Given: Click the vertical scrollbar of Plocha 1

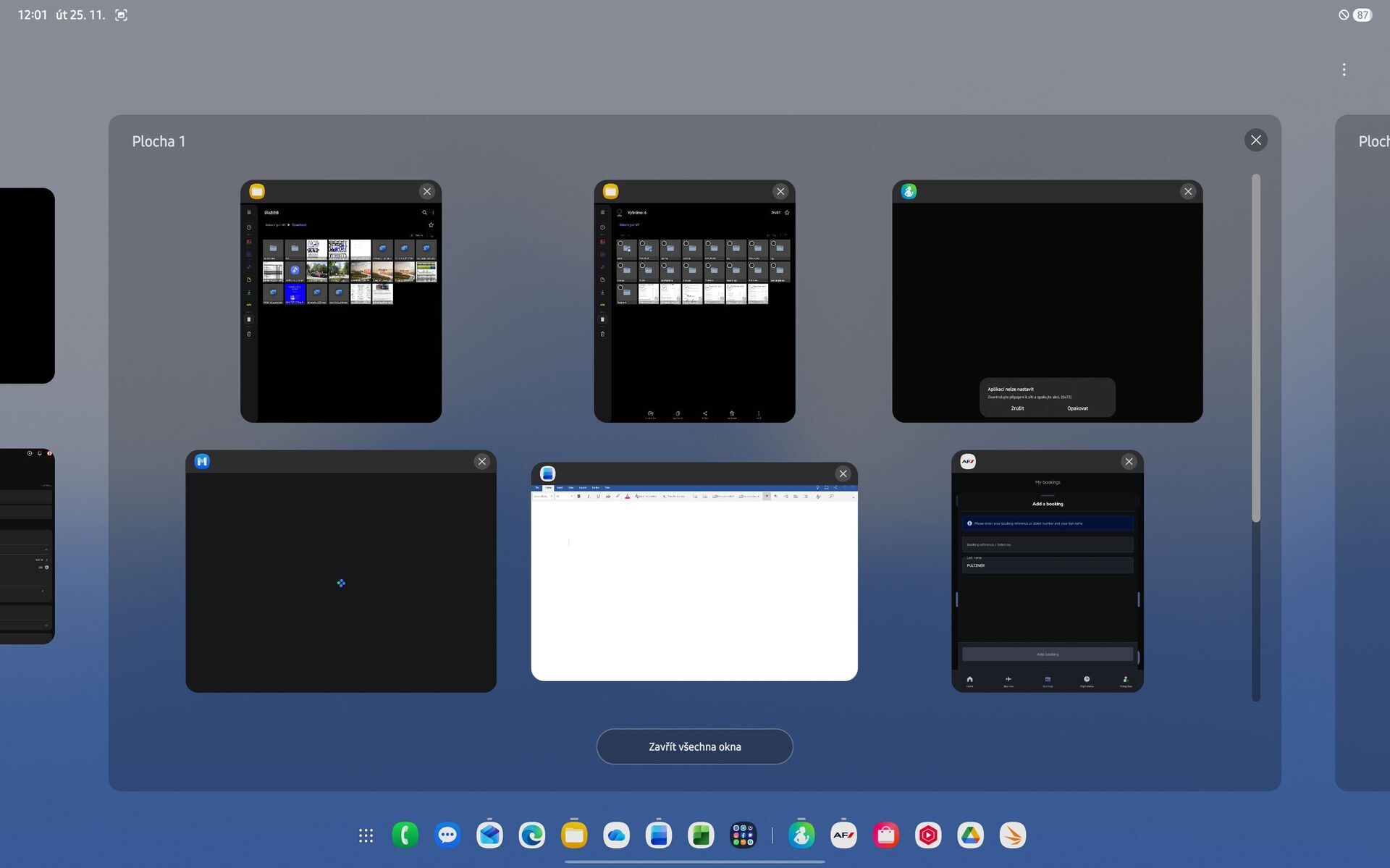Looking at the screenshot, I should coord(1256,347).
